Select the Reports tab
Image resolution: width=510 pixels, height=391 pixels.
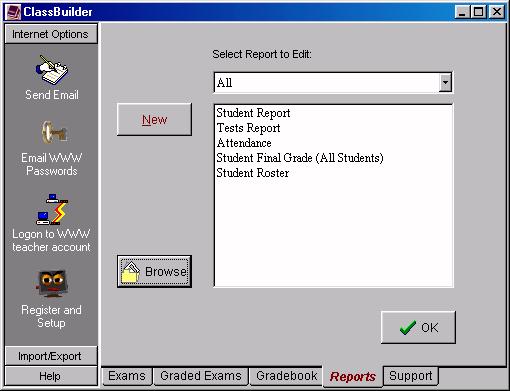coord(353,377)
